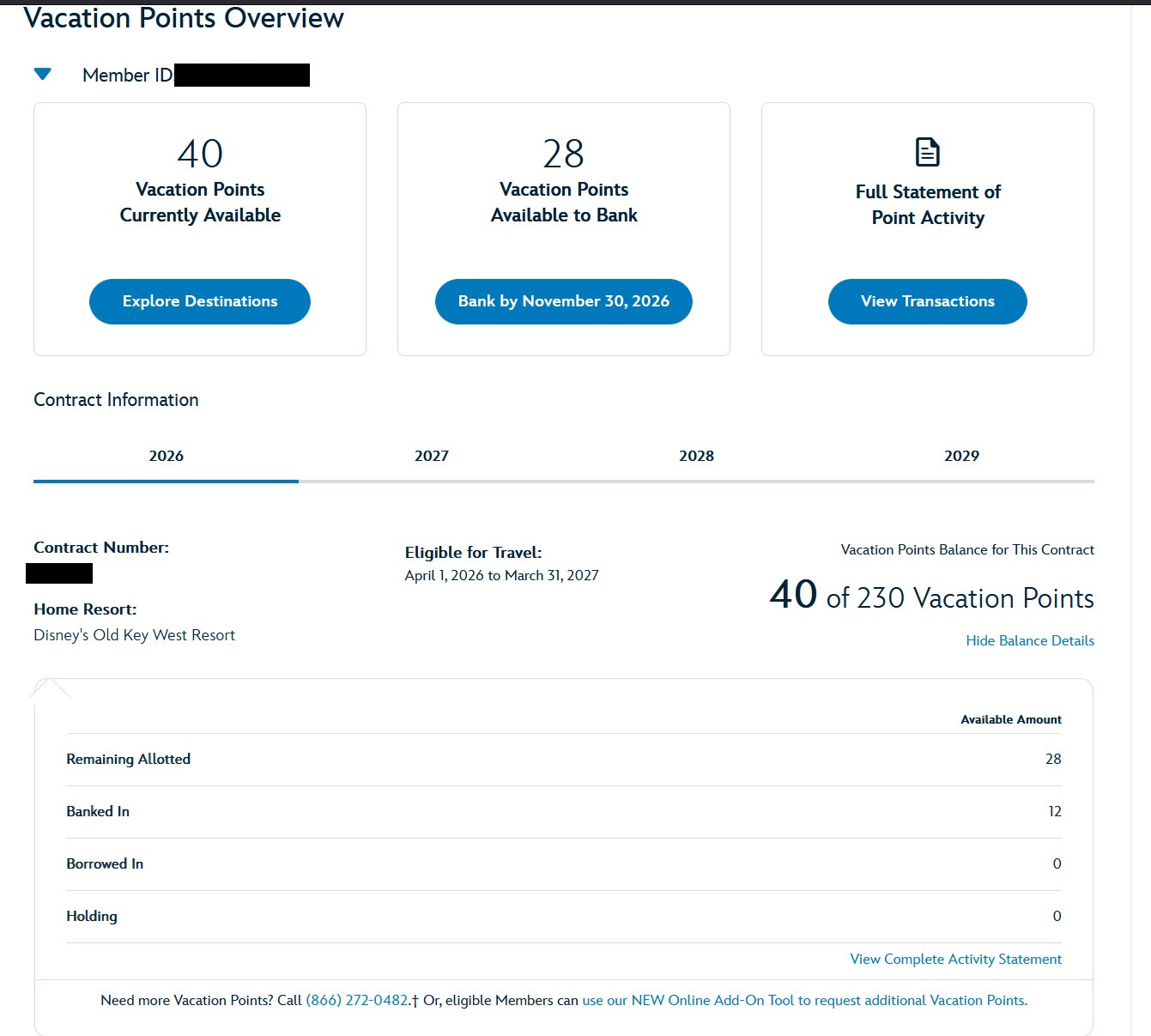Viewport: 1151px width, 1036px height.
Task: Click the Holding row
Action: [564, 917]
